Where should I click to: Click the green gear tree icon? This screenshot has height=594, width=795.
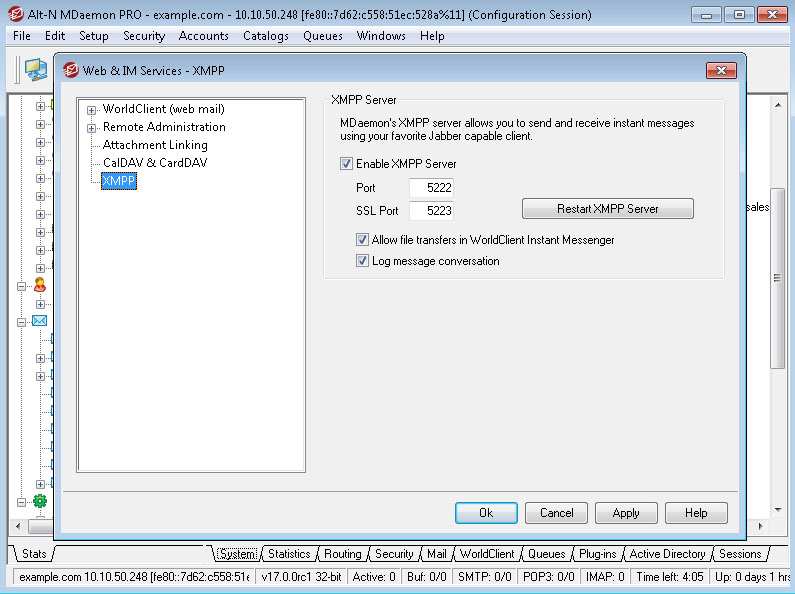40,501
